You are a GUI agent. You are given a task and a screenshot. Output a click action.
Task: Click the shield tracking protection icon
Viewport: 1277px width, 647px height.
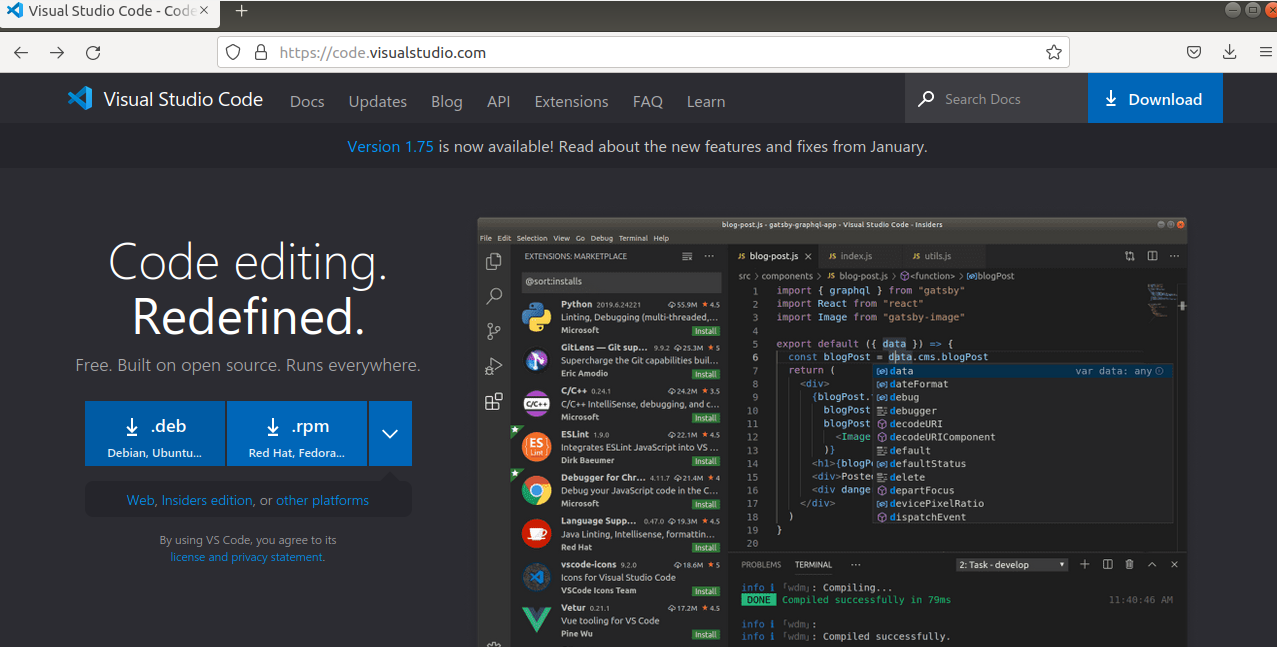pyautogui.click(x=233, y=52)
